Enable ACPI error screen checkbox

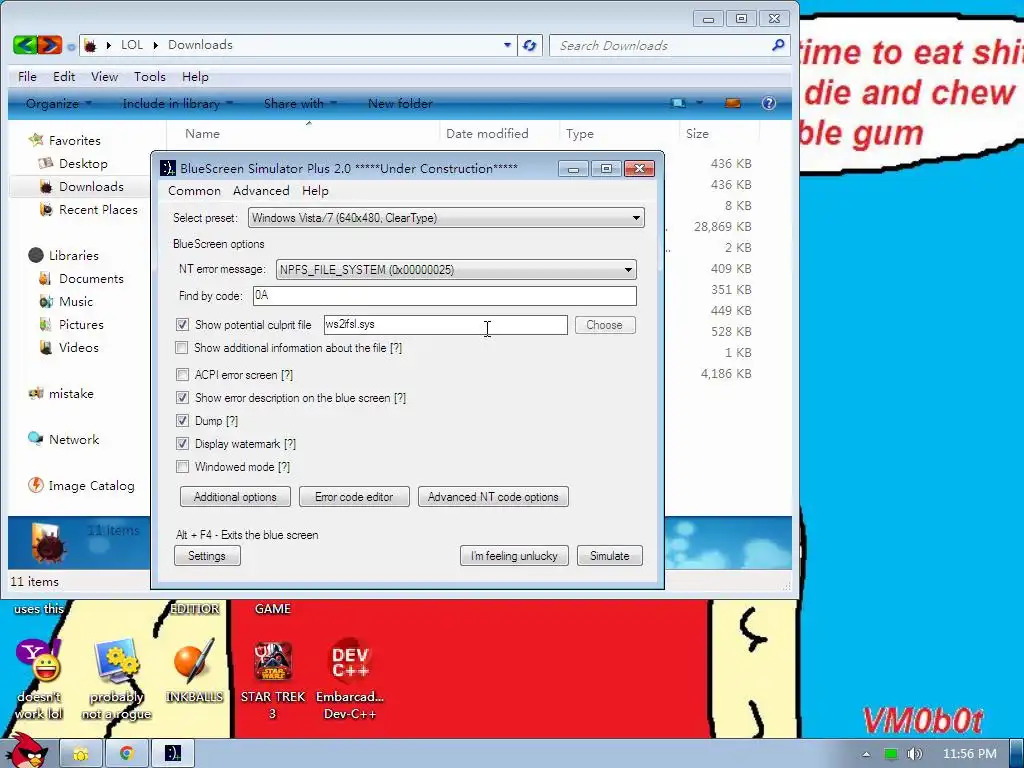[182, 375]
